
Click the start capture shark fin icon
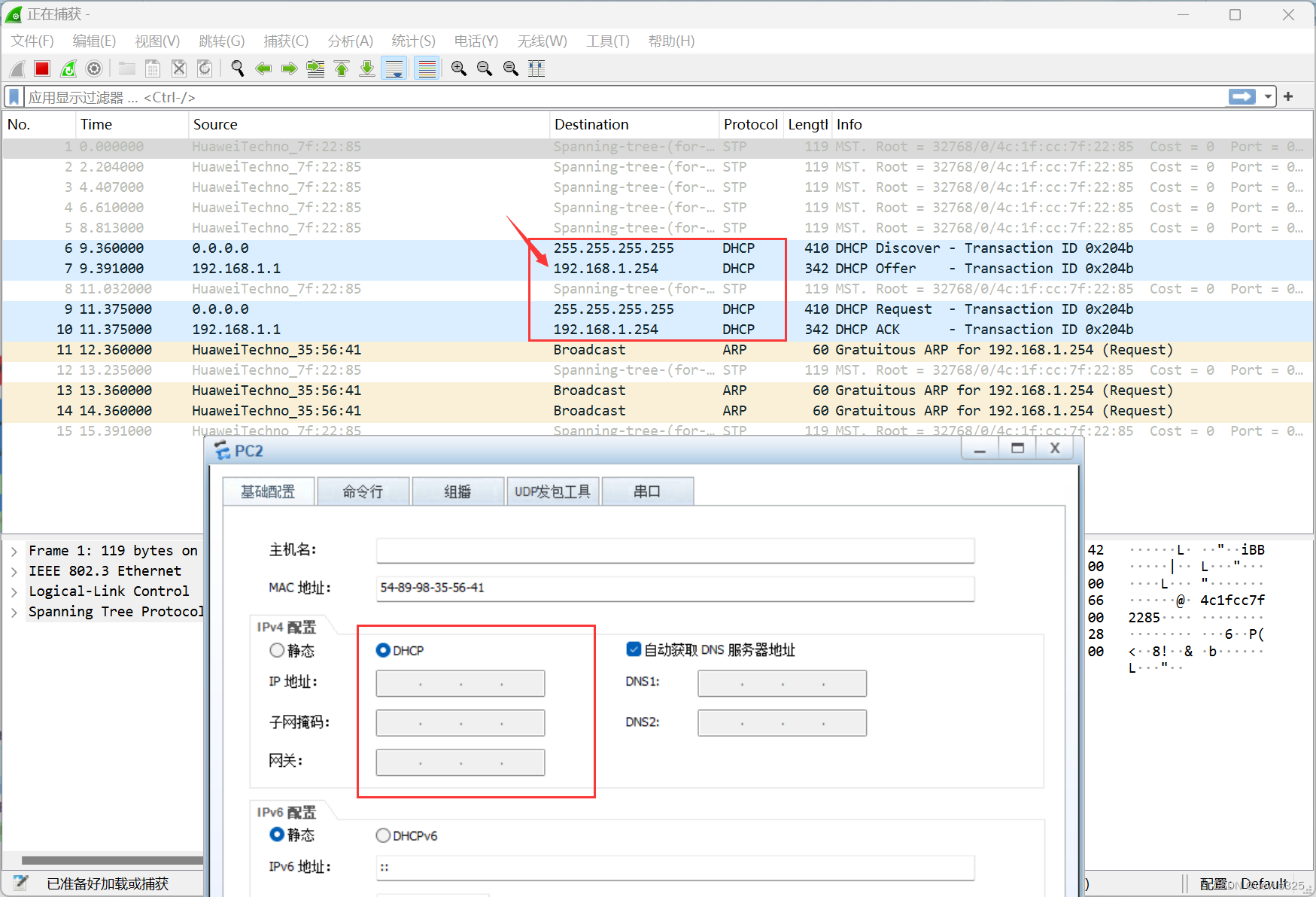click(17, 68)
